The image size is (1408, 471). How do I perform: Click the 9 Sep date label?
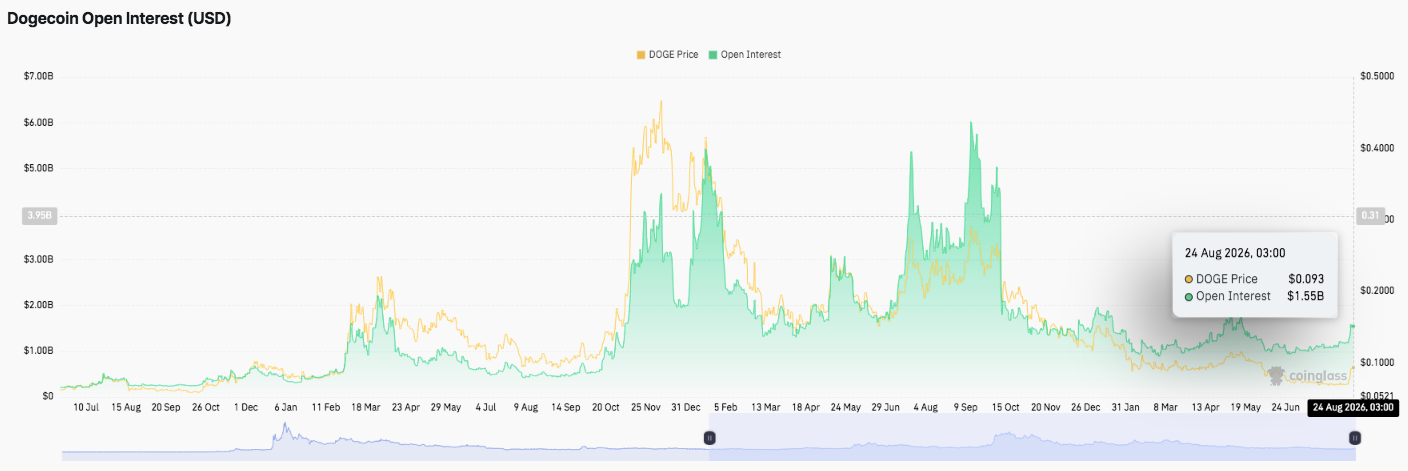(x=965, y=408)
